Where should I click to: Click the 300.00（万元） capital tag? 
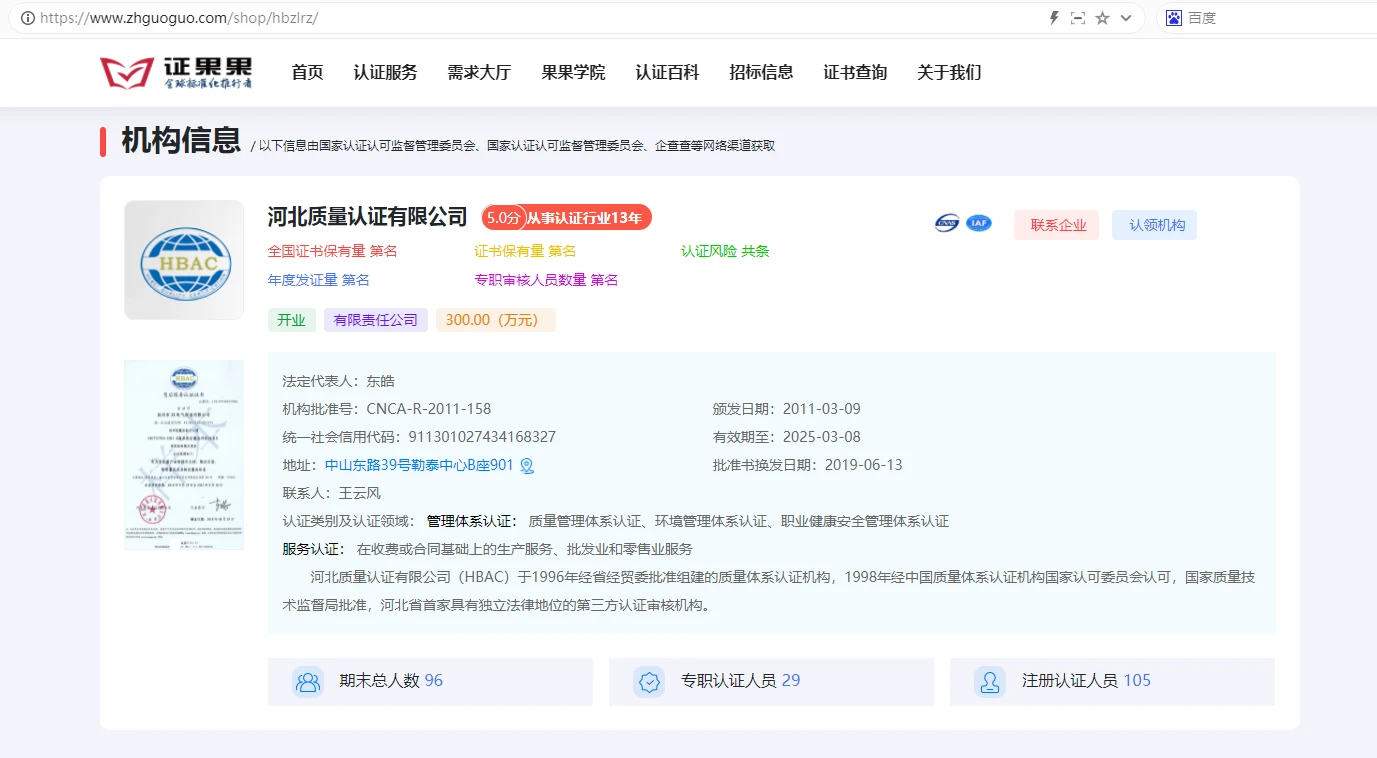(495, 320)
